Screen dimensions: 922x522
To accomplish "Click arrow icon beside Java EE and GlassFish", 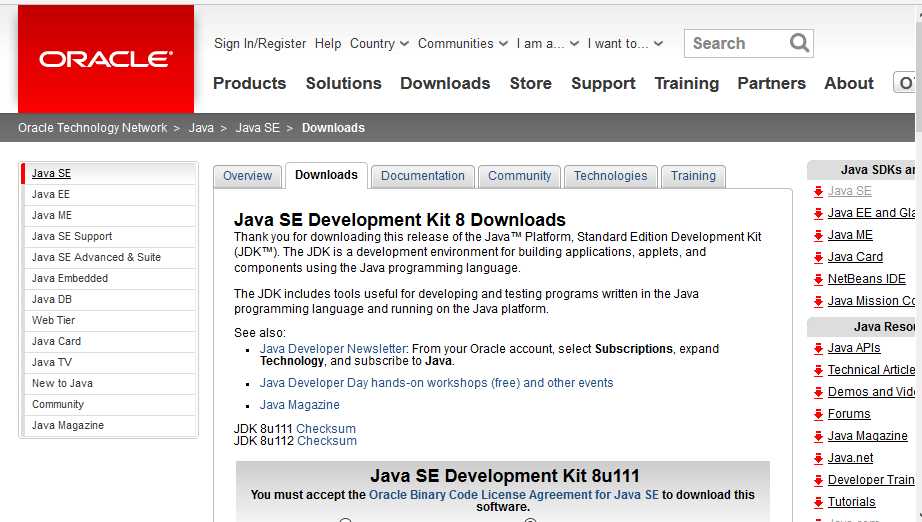I will 818,213.
